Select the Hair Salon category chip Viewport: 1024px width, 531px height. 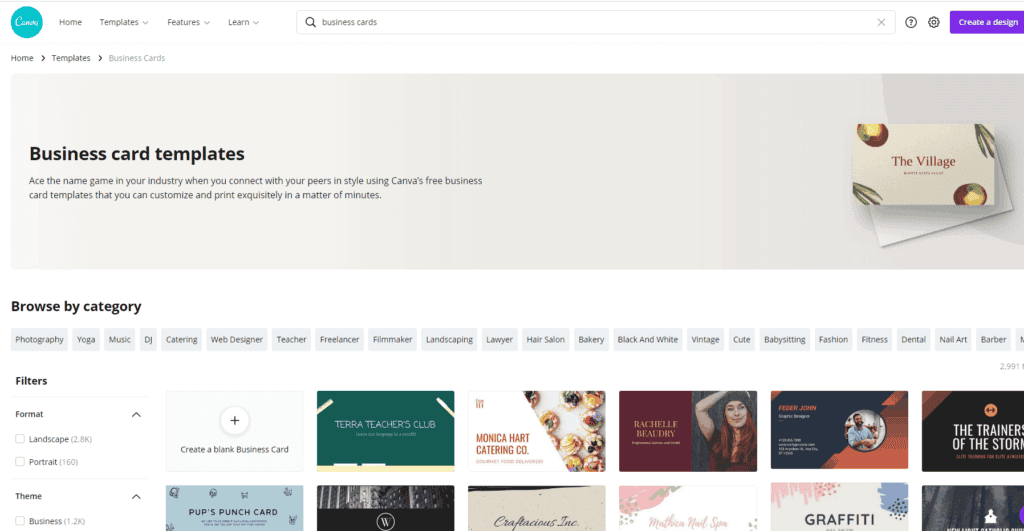pos(545,340)
